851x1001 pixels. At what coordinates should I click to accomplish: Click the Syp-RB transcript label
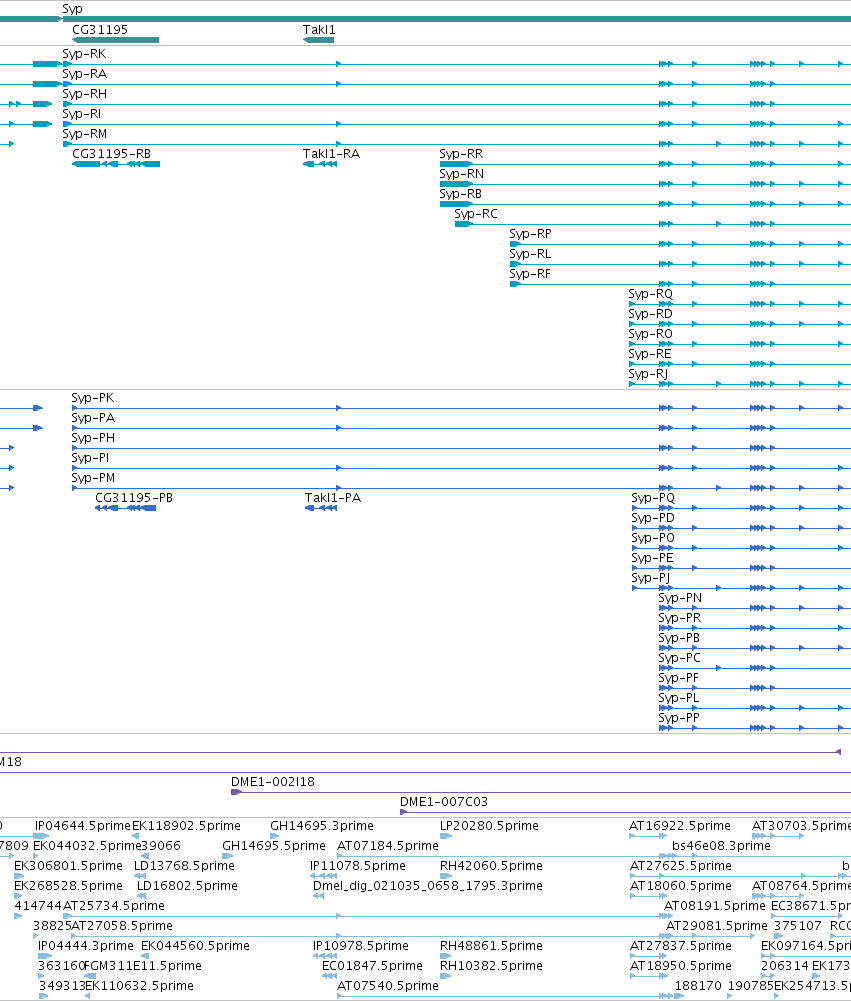(460, 193)
